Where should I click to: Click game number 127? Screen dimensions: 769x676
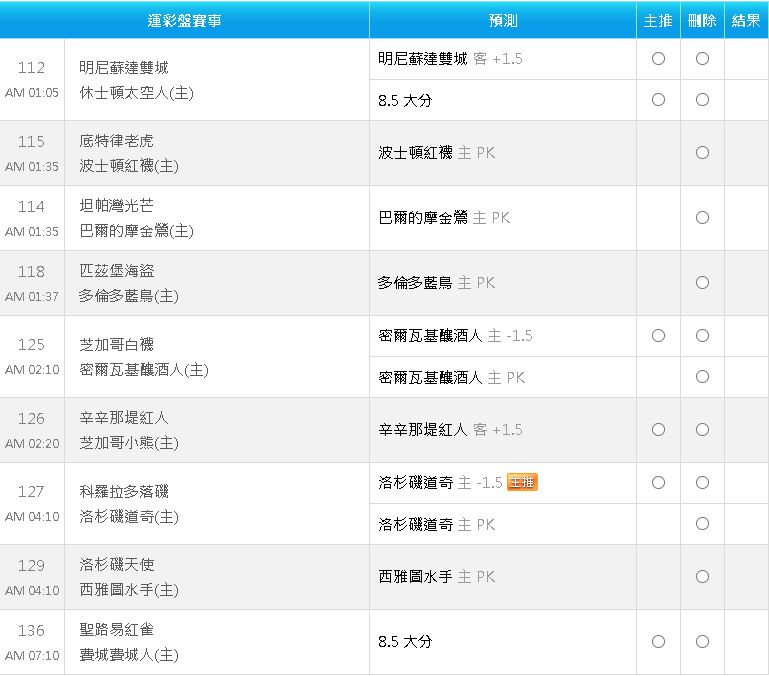point(31,492)
